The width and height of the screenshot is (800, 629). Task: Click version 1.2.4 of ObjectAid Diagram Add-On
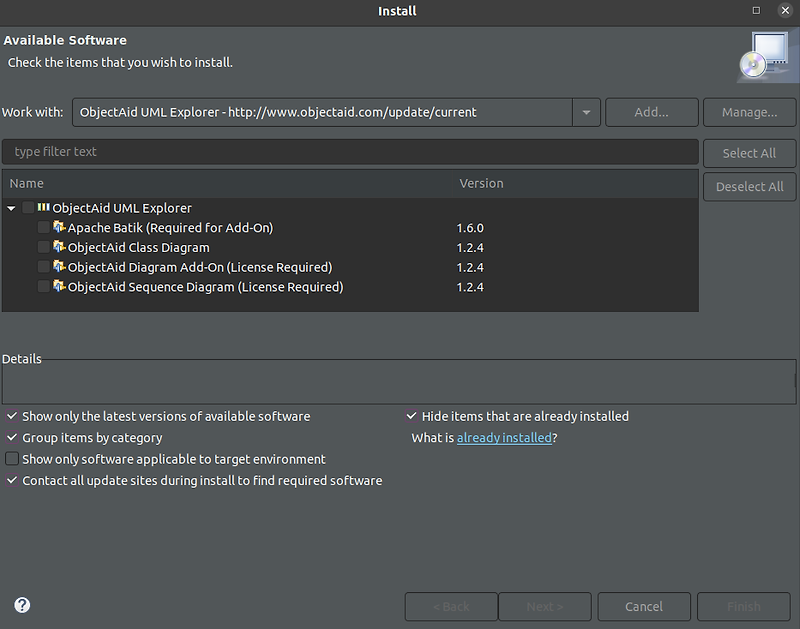[470, 268]
